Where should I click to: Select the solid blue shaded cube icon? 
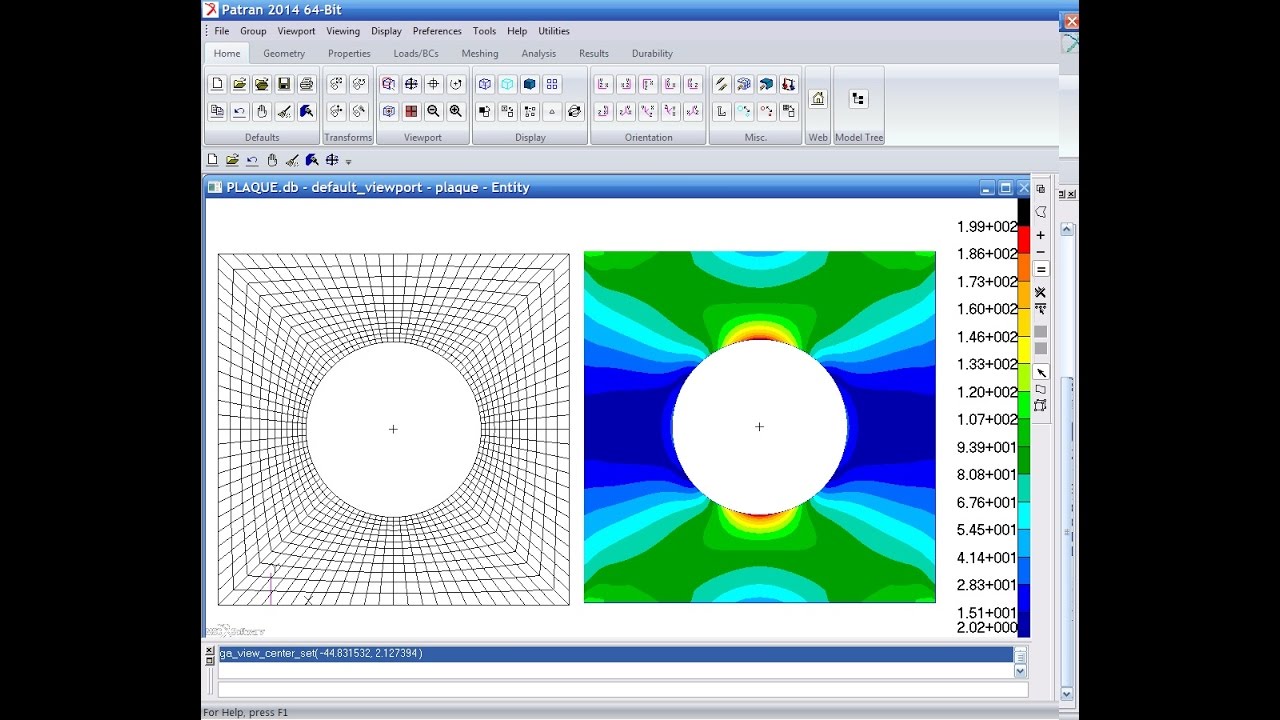pos(530,84)
